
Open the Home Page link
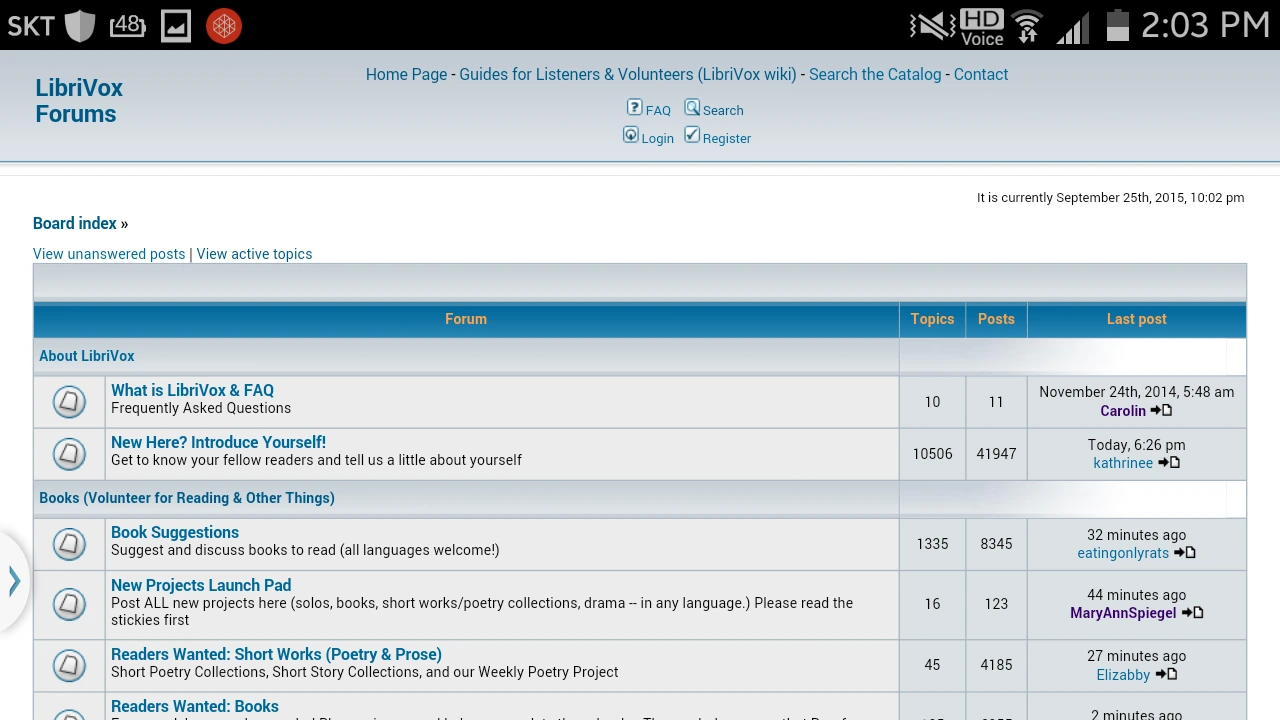pyautogui.click(x=406, y=74)
